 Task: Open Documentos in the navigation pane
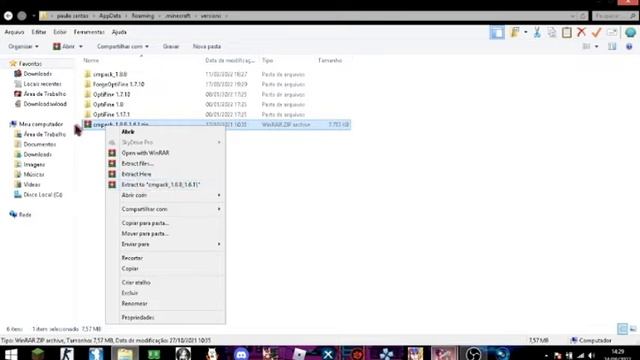39,144
